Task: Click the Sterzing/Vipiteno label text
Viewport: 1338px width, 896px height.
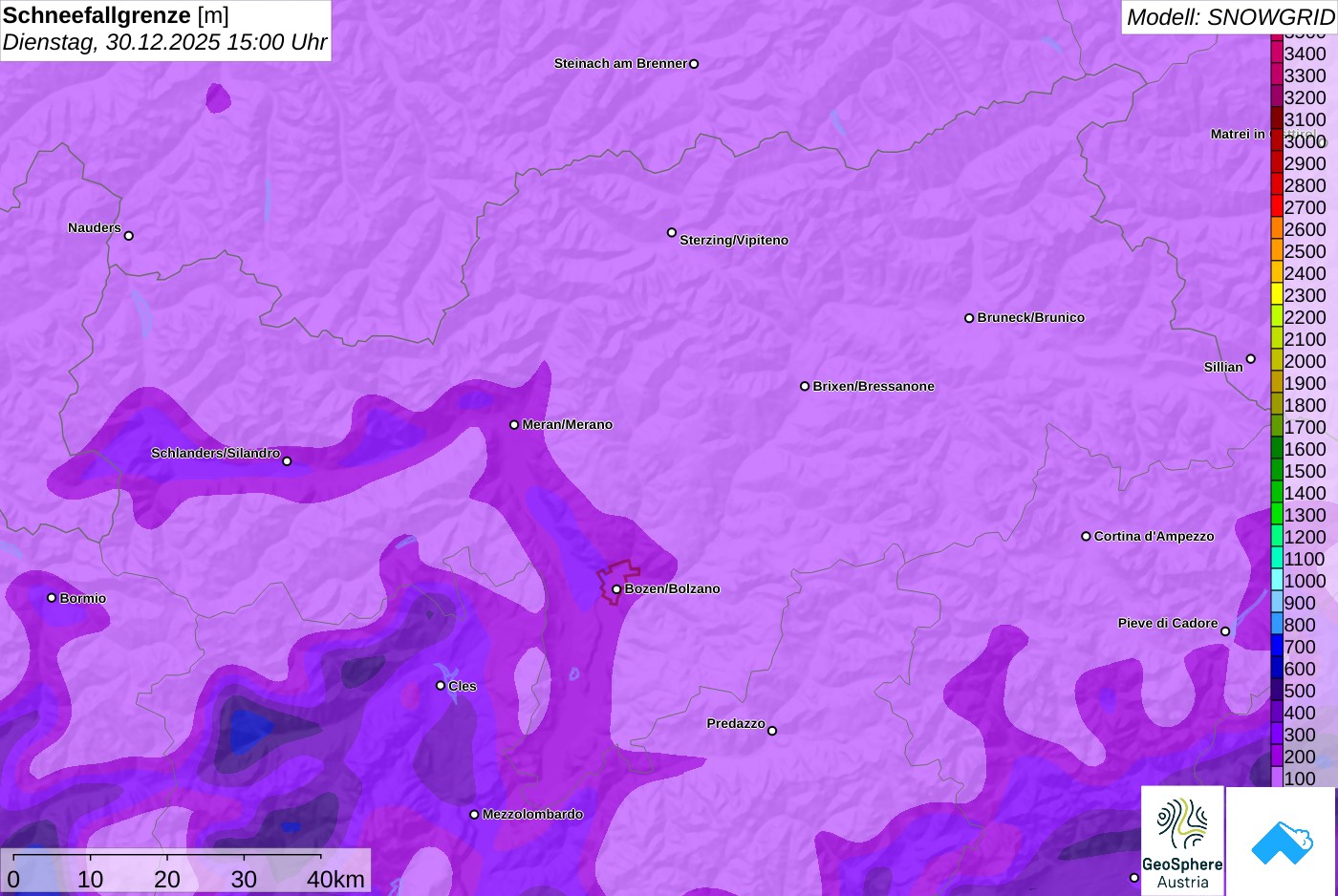Action: point(734,240)
